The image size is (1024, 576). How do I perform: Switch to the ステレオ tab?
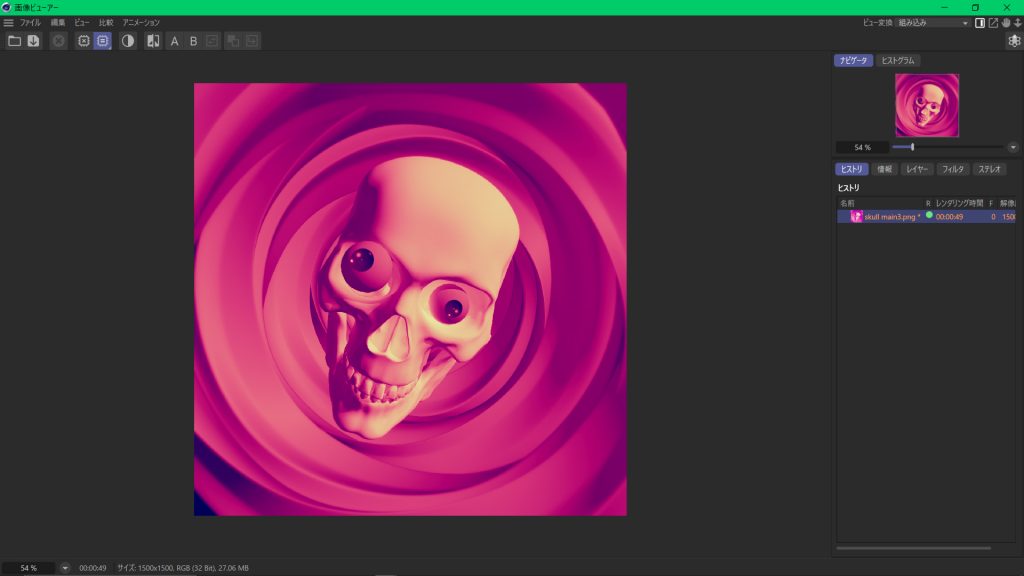click(989, 169)
